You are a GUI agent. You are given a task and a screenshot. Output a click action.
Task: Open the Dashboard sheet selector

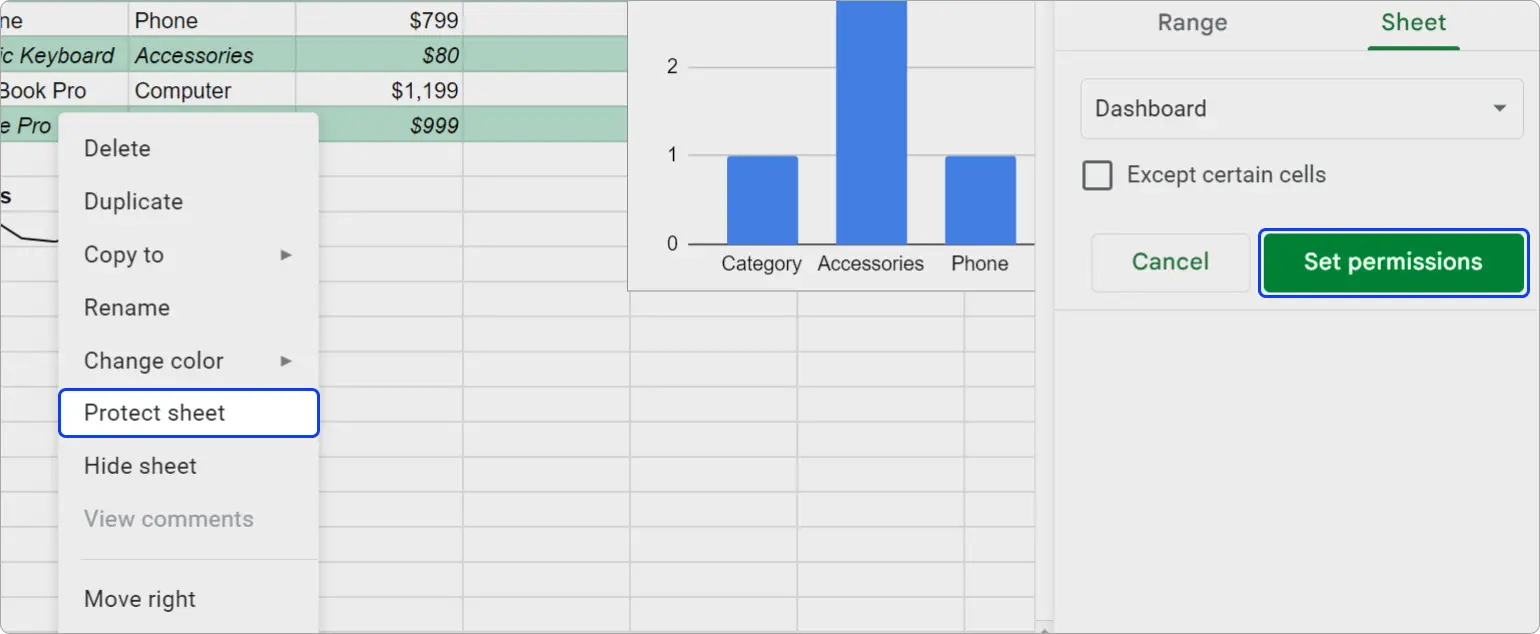point(1300,108)
